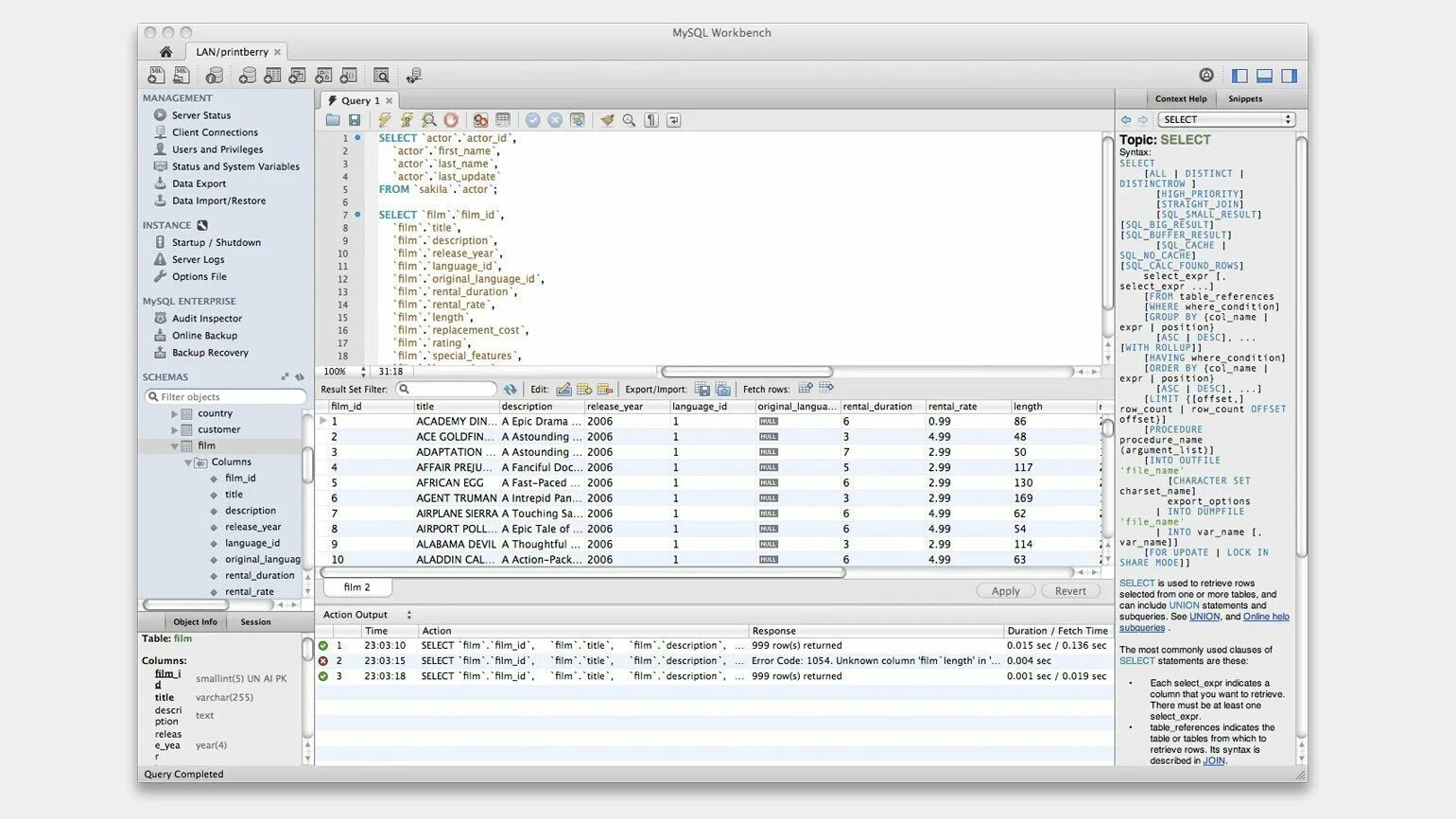Click the Rollback transaction X icon

[555, 120]
